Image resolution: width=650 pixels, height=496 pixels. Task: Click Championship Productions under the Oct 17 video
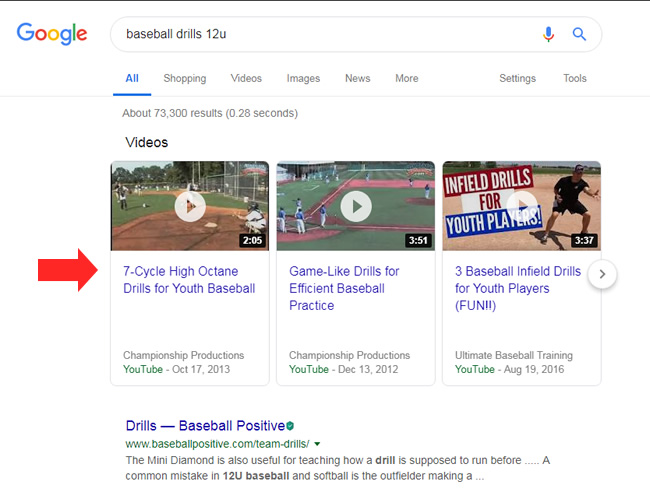pos(183,355)
